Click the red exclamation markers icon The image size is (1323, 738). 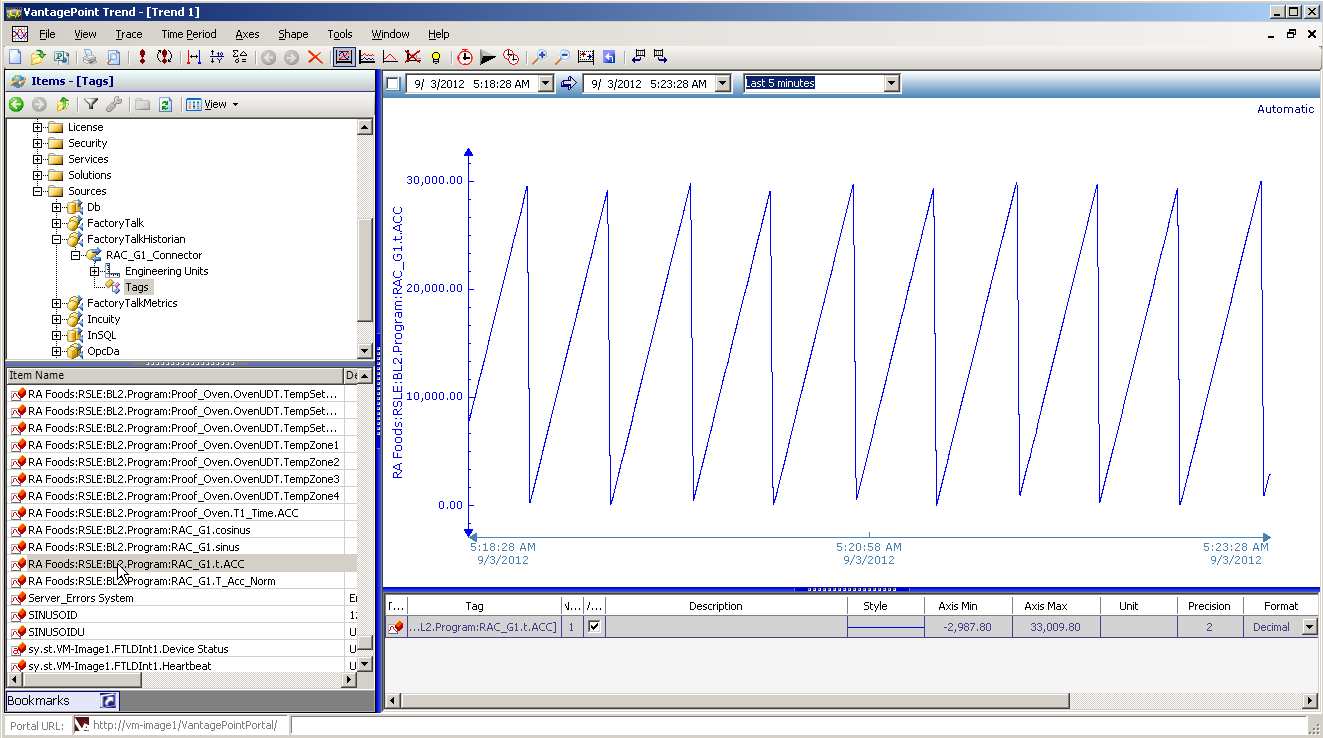tap(142, 57)
